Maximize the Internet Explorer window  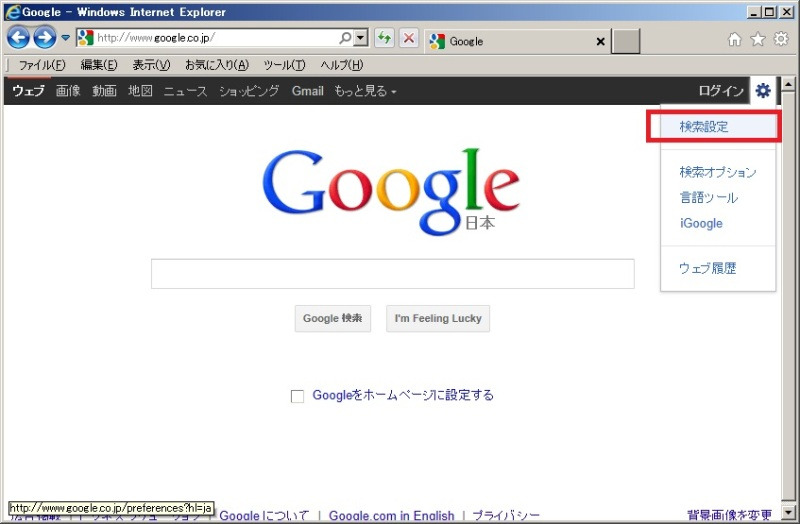coord(769,12)
